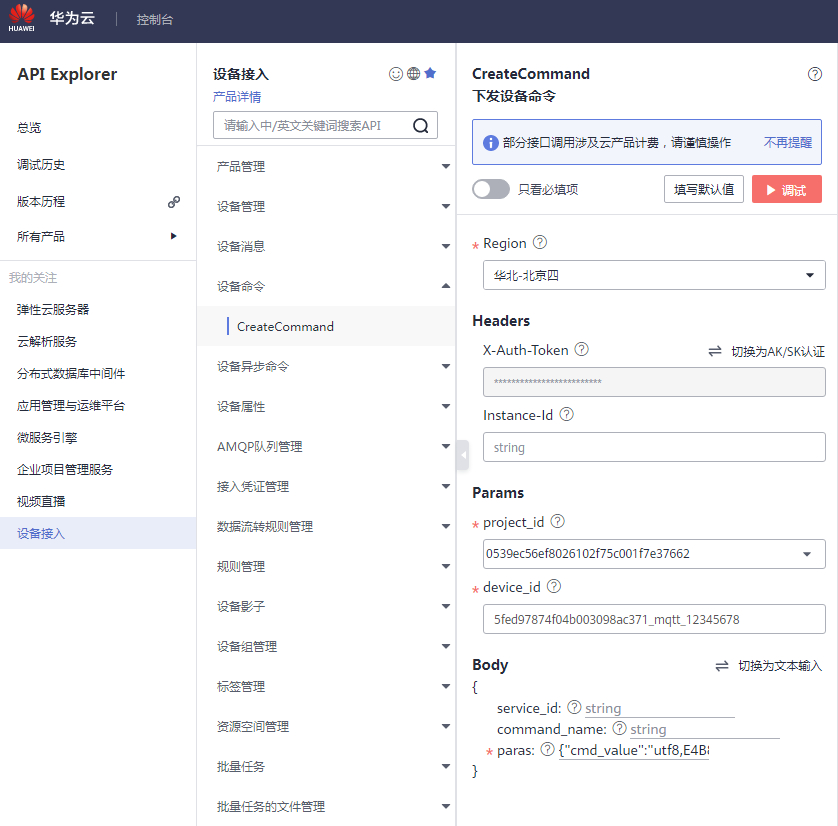Click the help icon beside X-Auth-Token

click(581, 349)
